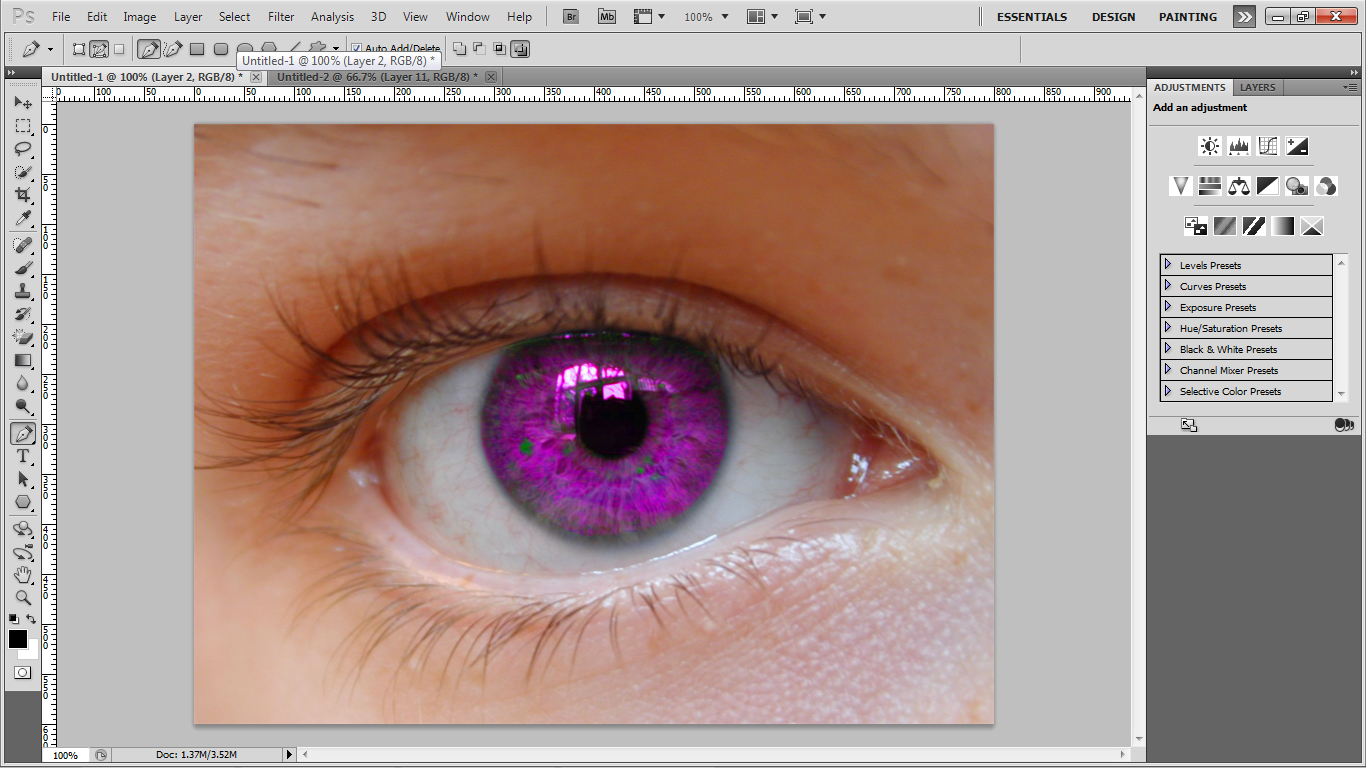Select the Eraser tool

22,337
